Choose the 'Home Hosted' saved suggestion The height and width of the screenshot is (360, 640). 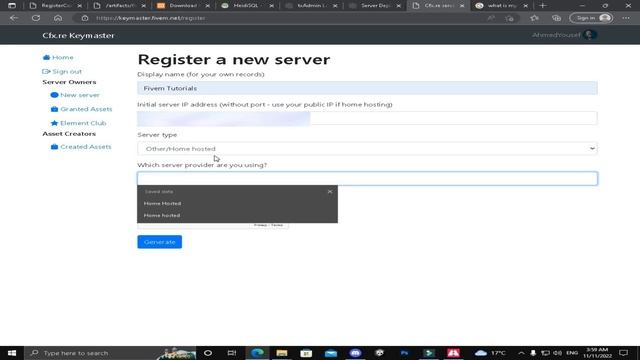pyautogui.click(x=237, y=203)
